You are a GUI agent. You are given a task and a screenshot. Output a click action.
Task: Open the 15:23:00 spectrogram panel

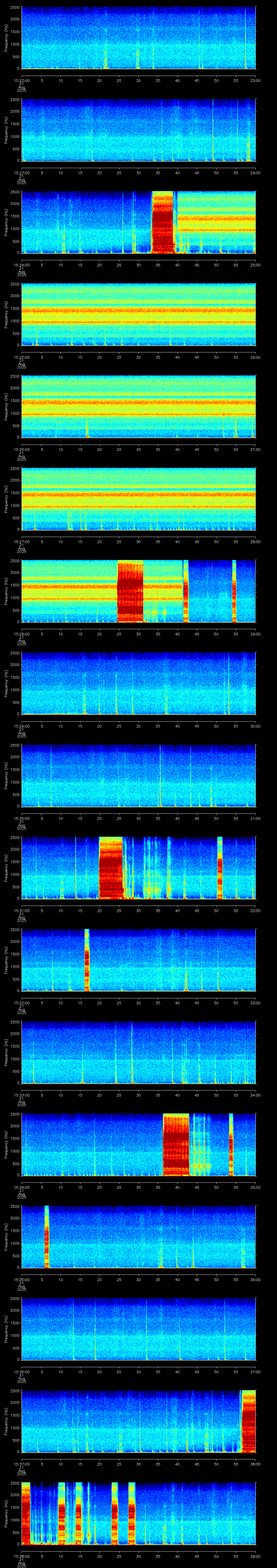[x=138, y=130]
